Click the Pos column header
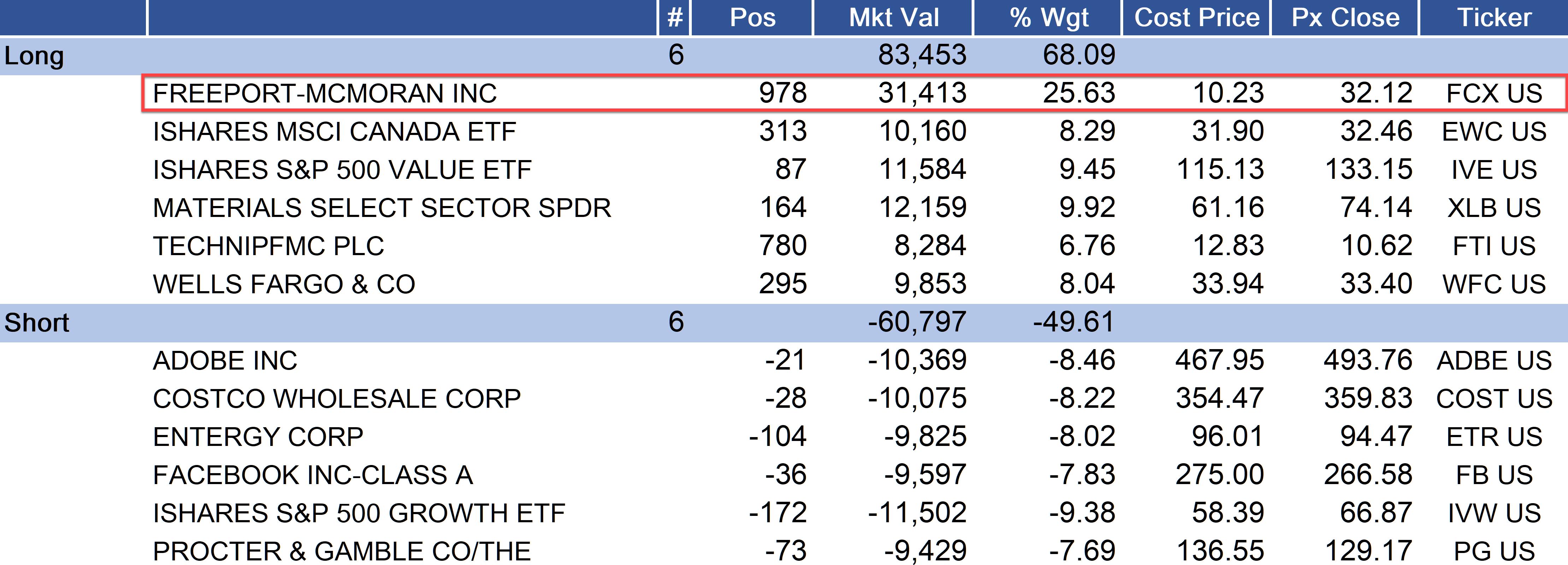Screen dimensions: 1568x565 point(752,18)
